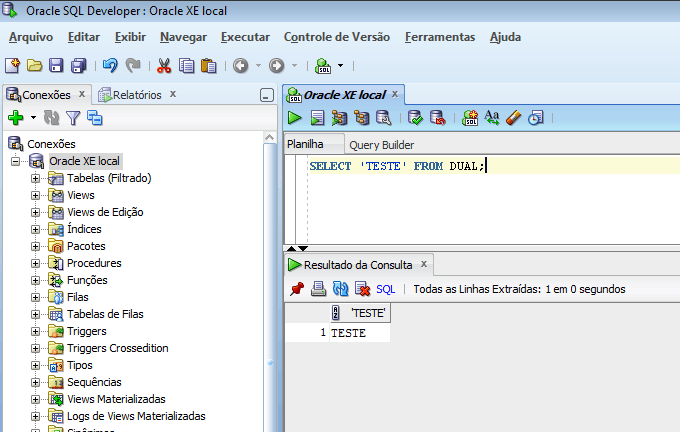Open forward navigation history dropdown
Viewport: 680px width, 432px height.
point(294,65)
